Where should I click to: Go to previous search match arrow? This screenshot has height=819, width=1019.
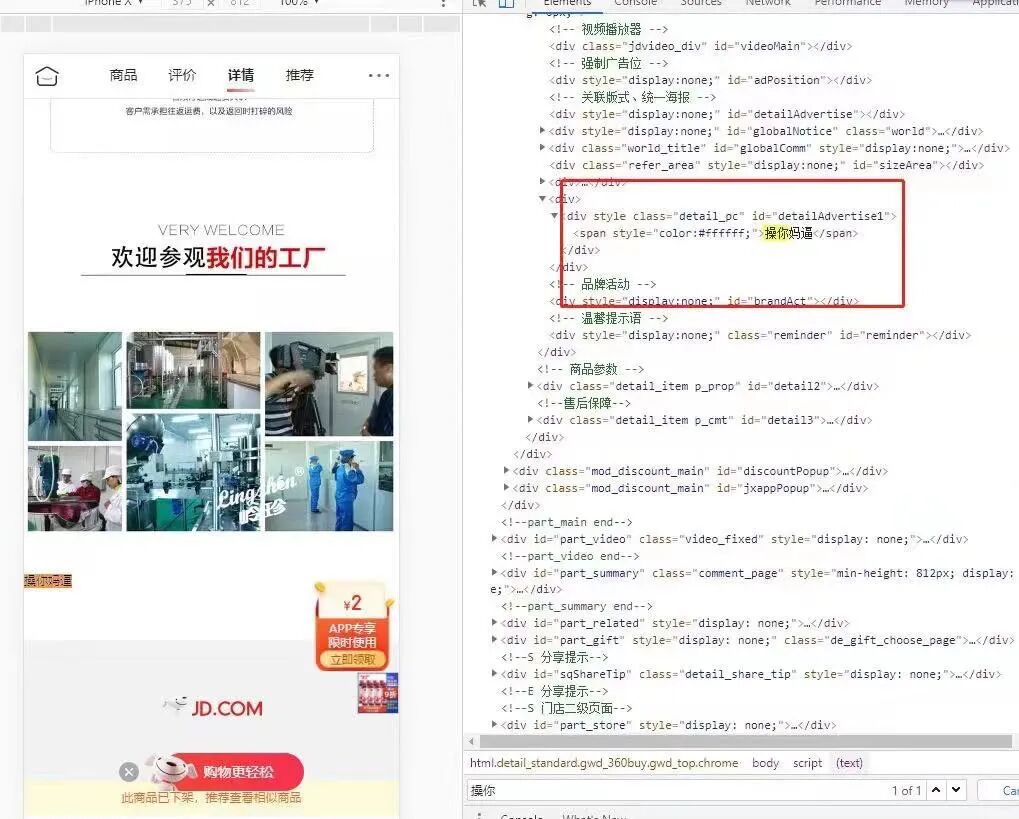click(x=936, y=790)
